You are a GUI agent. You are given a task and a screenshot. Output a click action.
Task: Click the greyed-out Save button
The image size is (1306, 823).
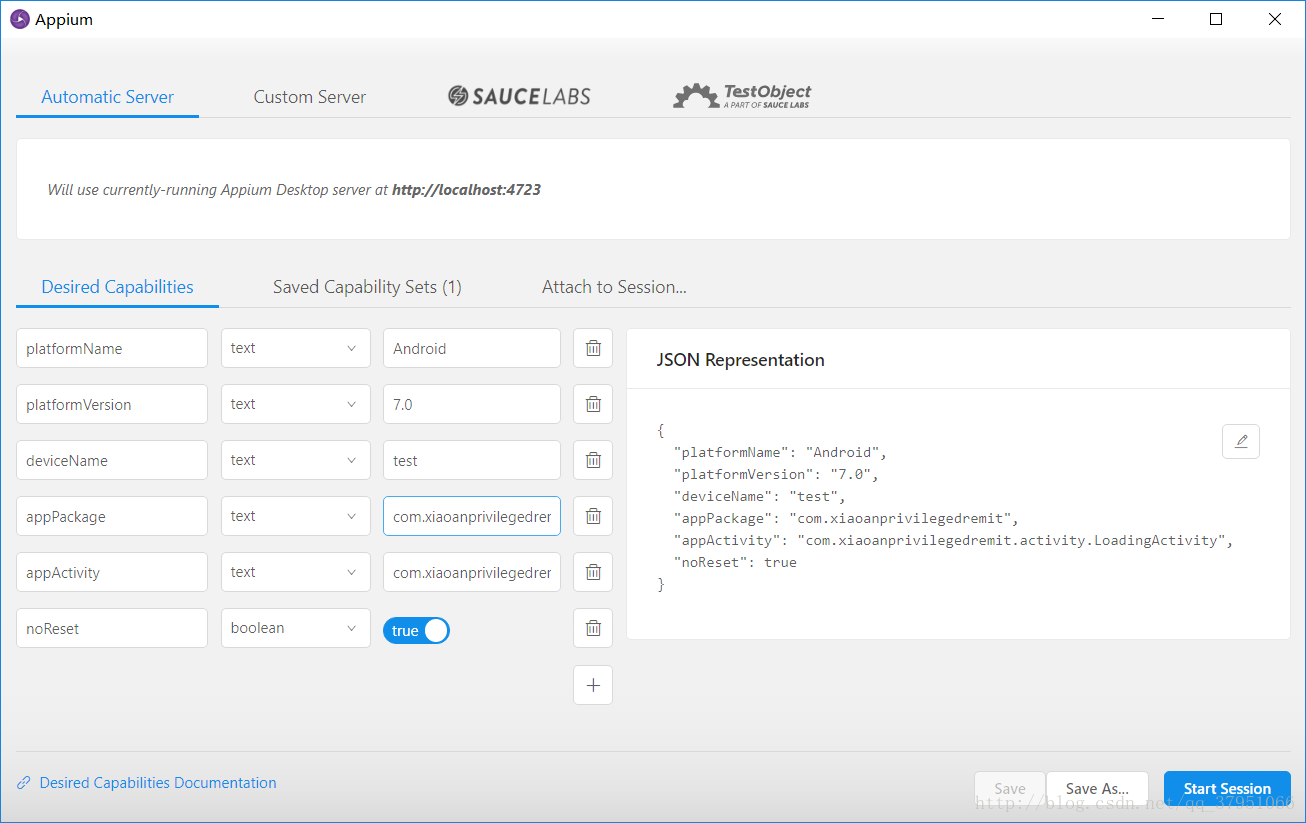pos(1010,789)
